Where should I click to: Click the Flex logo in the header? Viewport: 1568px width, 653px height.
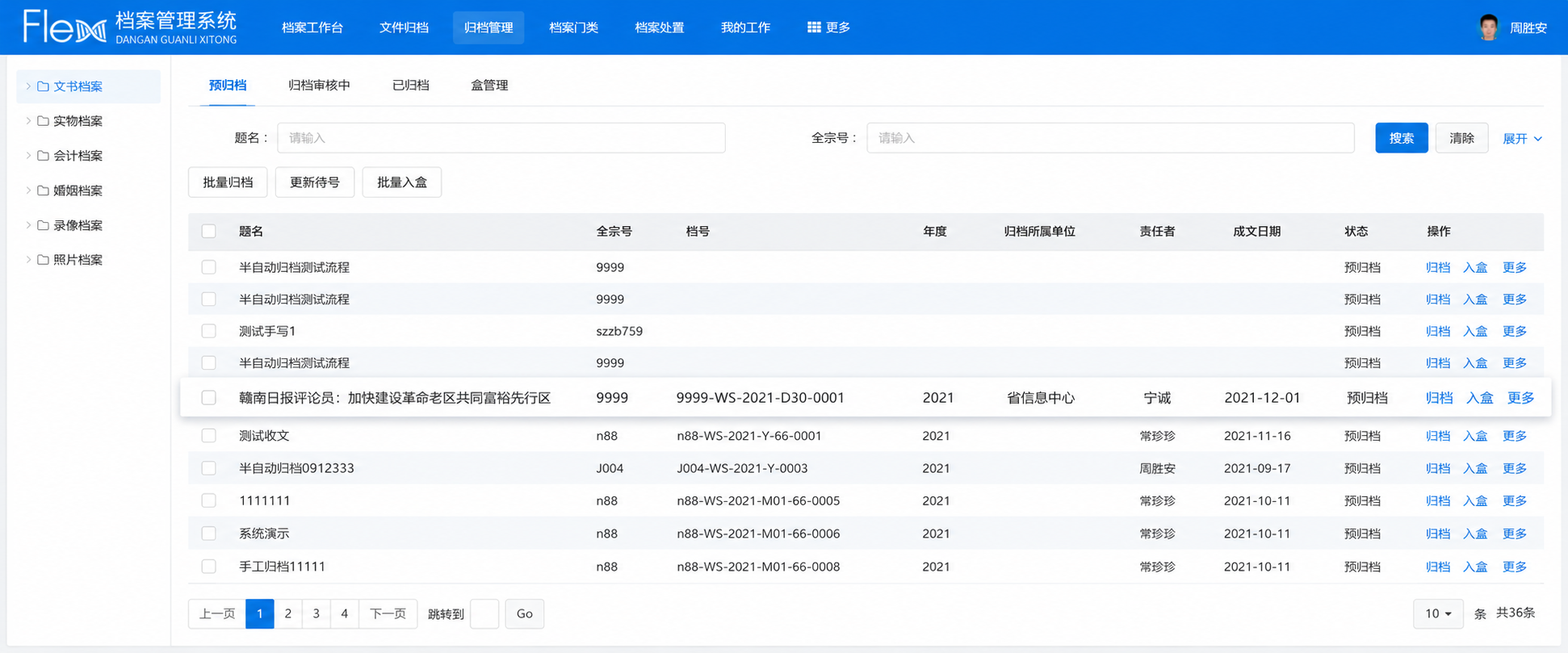point(65,27)
